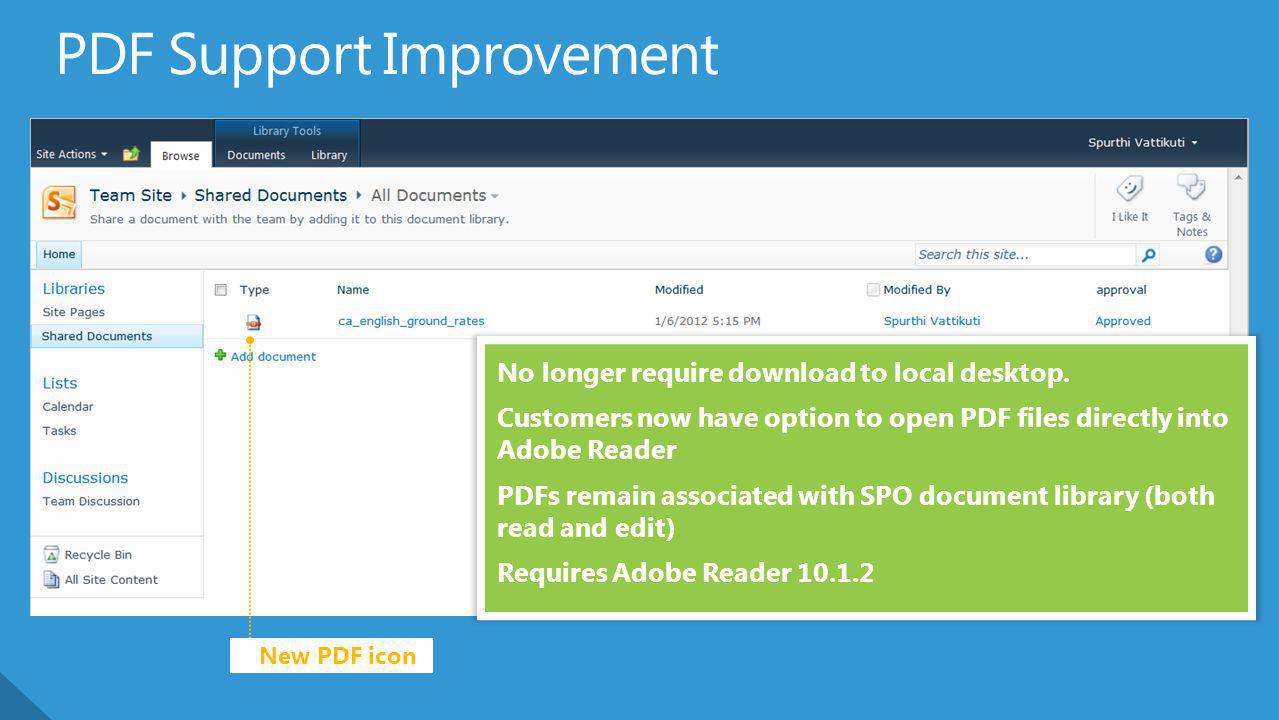Switch to the Documents ribbon tab

[256, 155]
